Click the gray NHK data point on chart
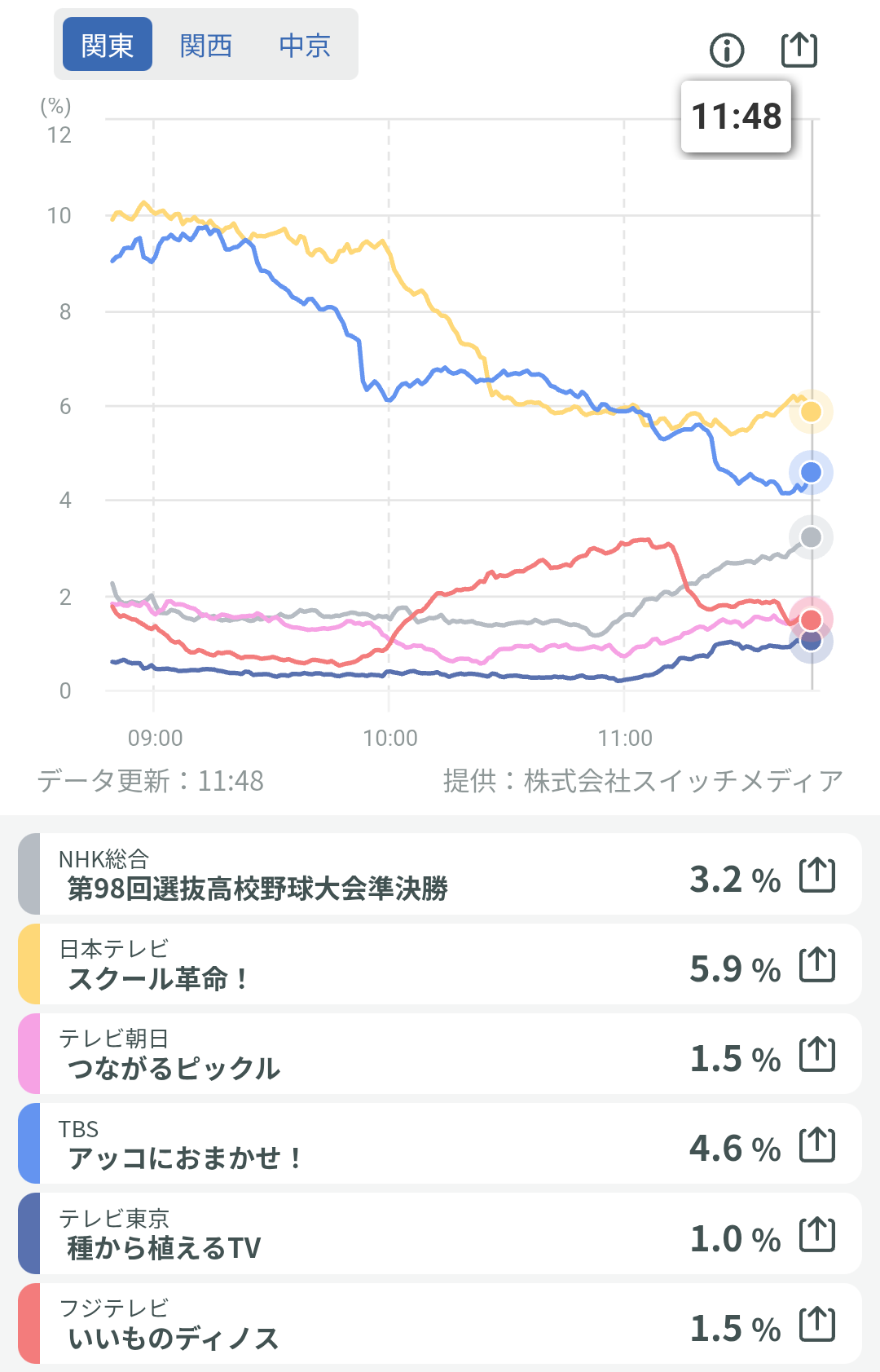Screen dimensions: 880x1372 [x=811, y=537]
